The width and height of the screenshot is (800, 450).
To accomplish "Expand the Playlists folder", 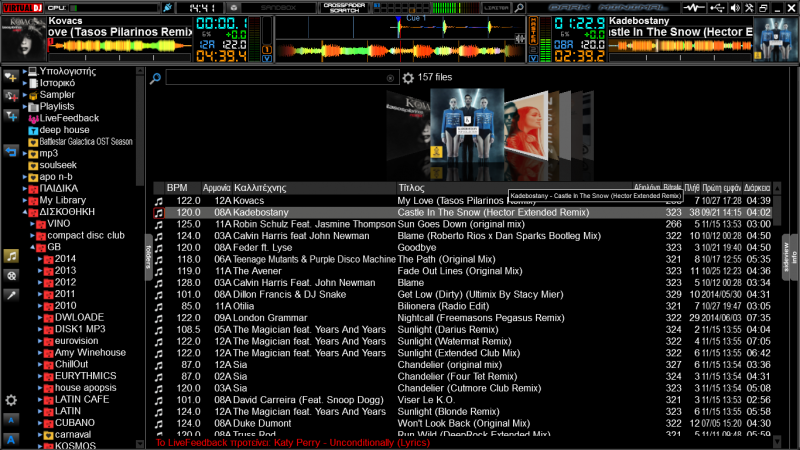I will (x=24, y=107).
